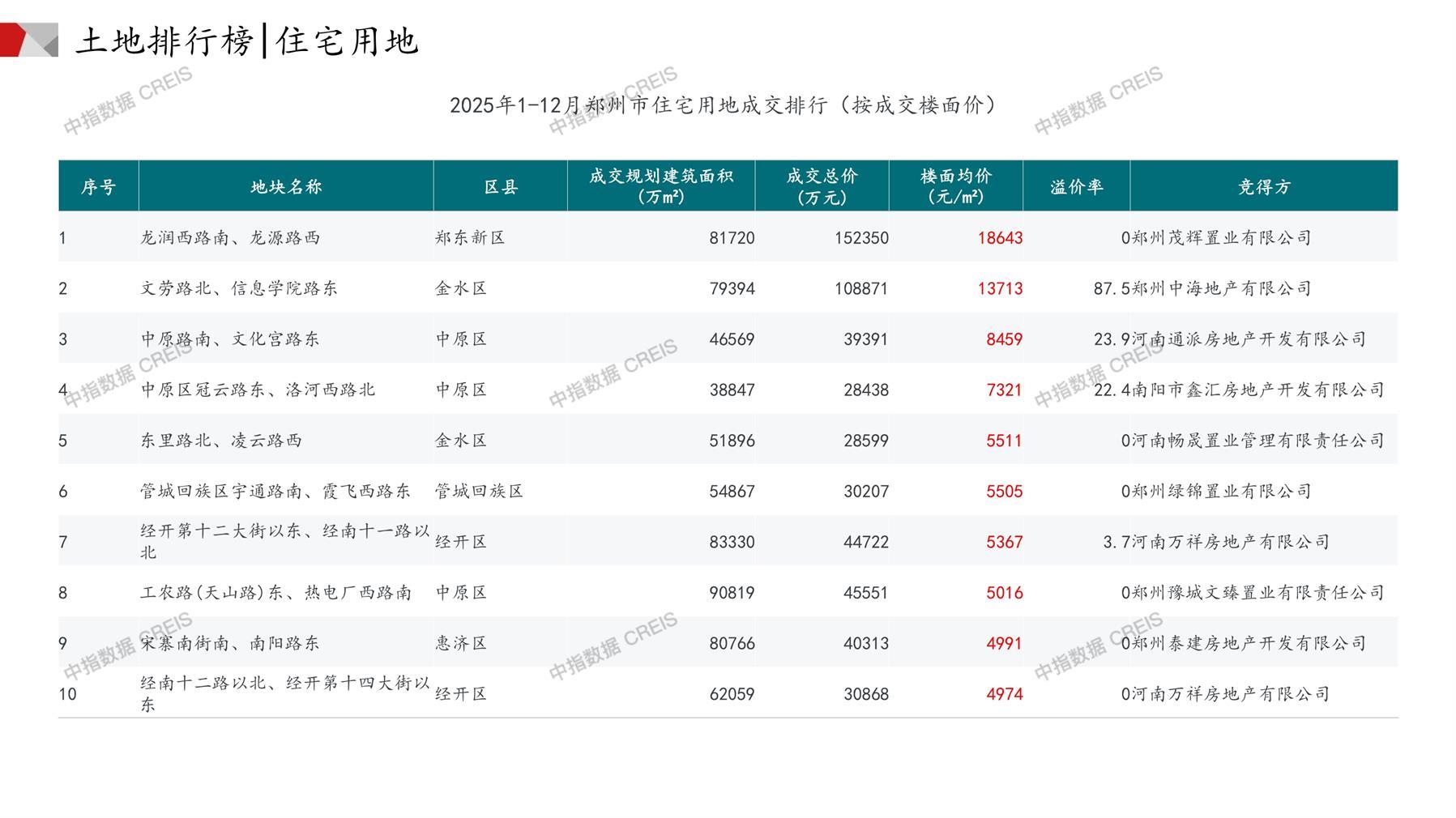Click the 序号 column header
Screen dimensions: 1456x818
pyautogui.click(x=98, y=187)
